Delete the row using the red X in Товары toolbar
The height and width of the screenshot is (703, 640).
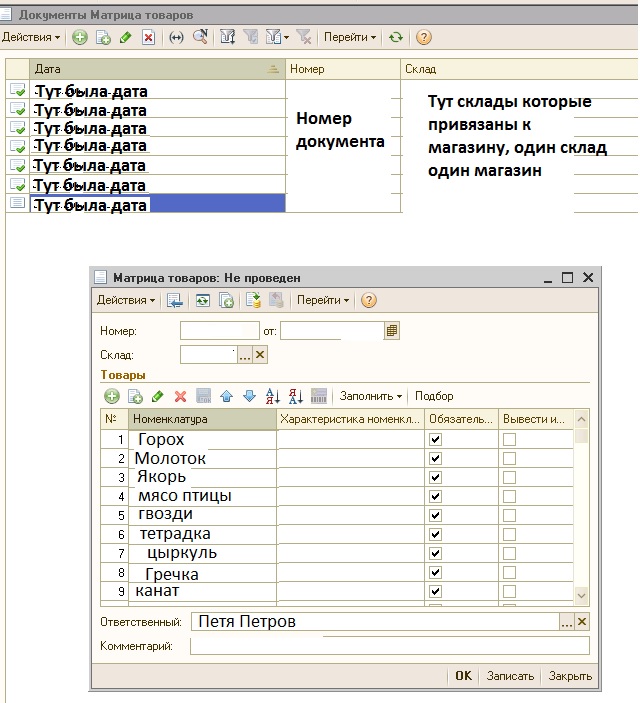coord(180,396)
